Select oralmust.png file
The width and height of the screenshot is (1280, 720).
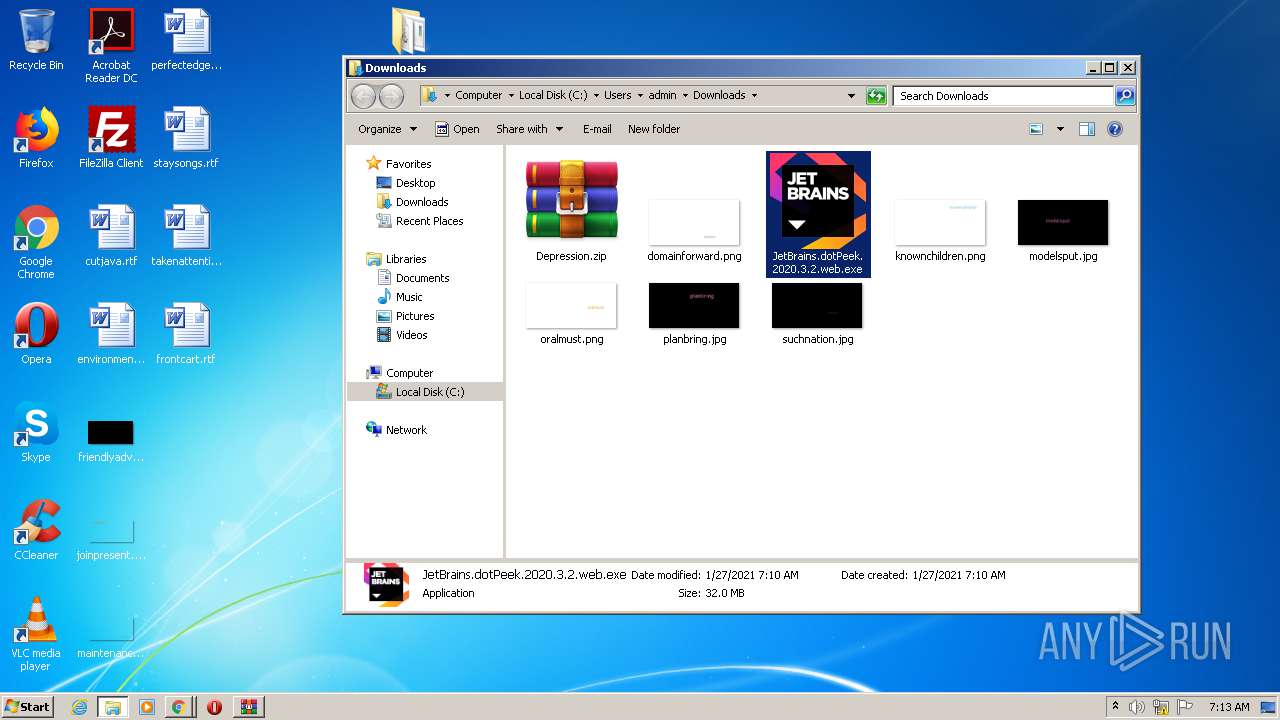click(x=571, y=313)
